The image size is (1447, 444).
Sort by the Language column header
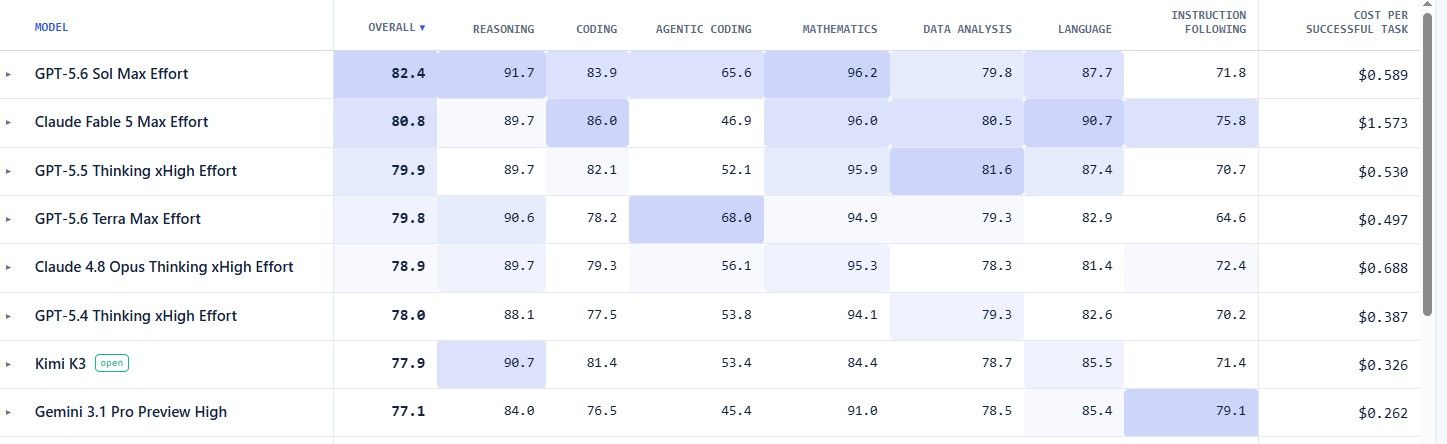(x=1084, y=29)
